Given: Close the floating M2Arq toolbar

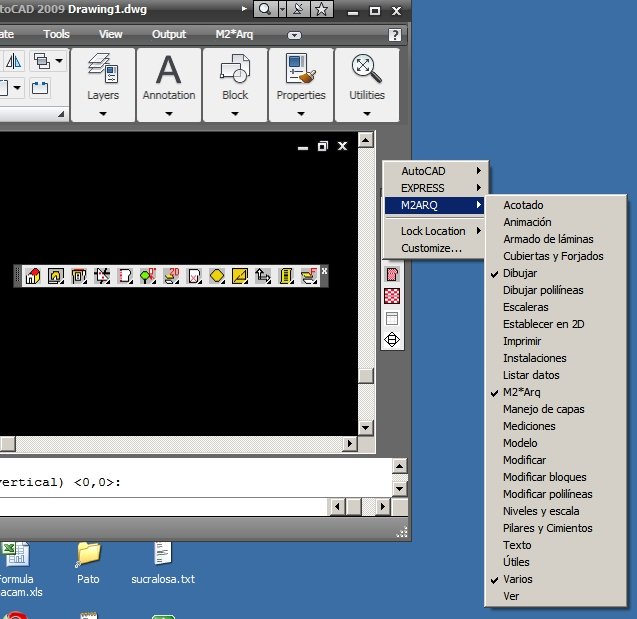Looking at the screenshot, I should click(324, 271).
